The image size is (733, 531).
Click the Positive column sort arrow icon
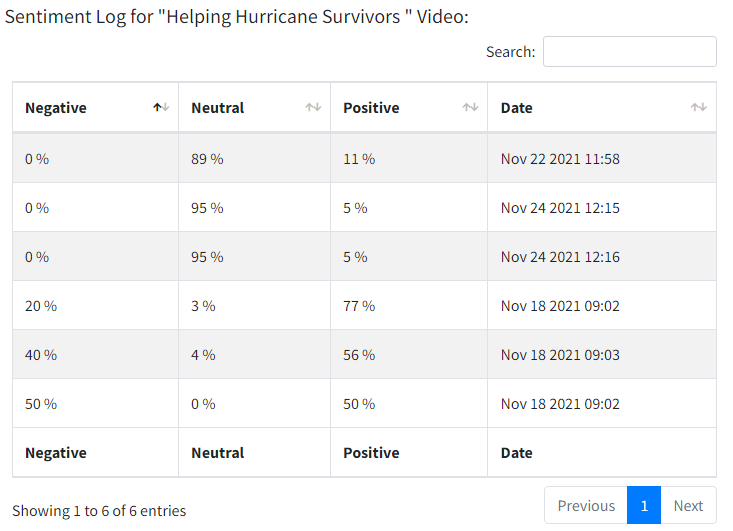470,108
